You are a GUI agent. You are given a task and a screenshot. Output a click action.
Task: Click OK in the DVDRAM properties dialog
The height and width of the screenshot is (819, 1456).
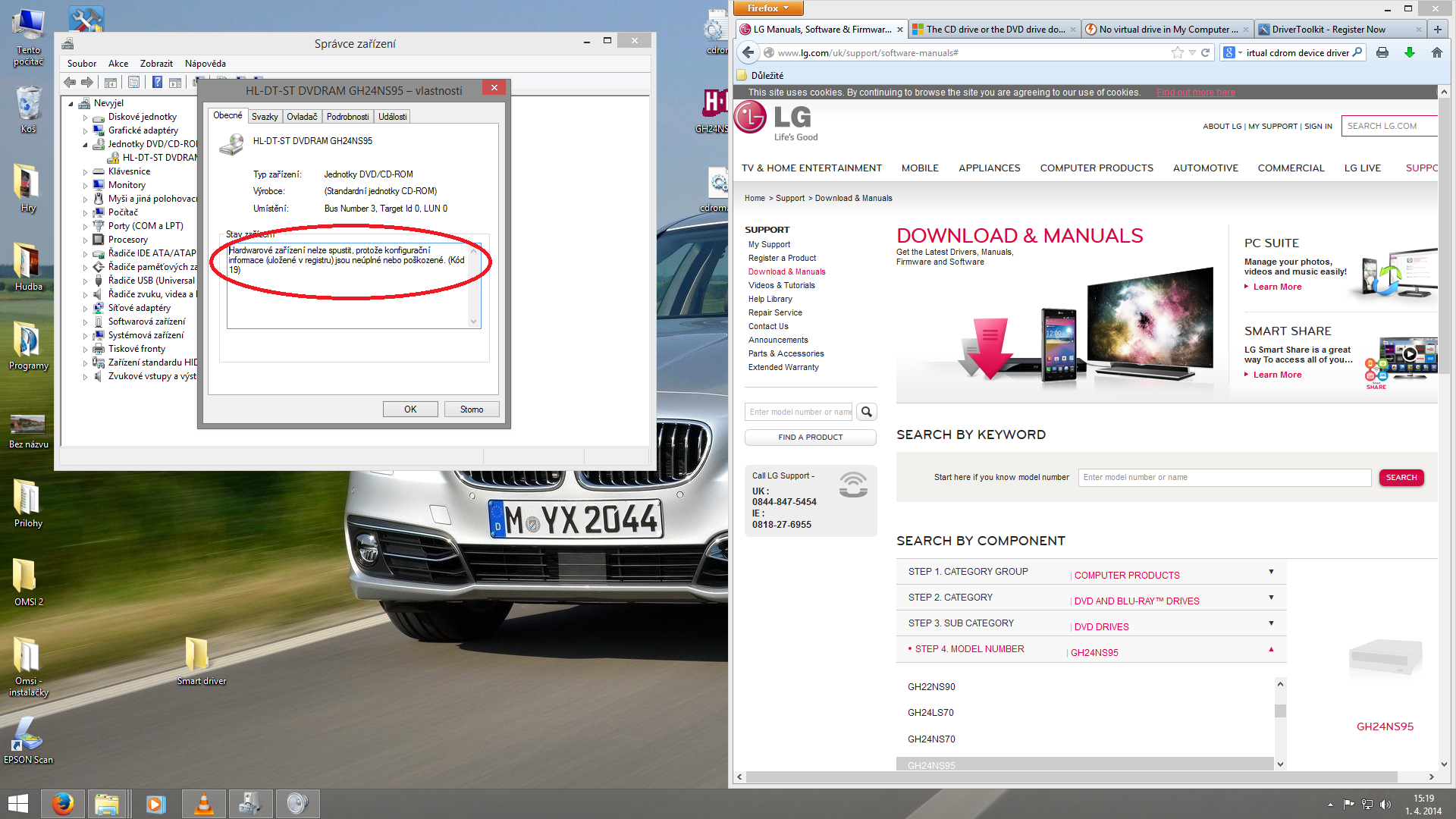click(x=410, y=409)
